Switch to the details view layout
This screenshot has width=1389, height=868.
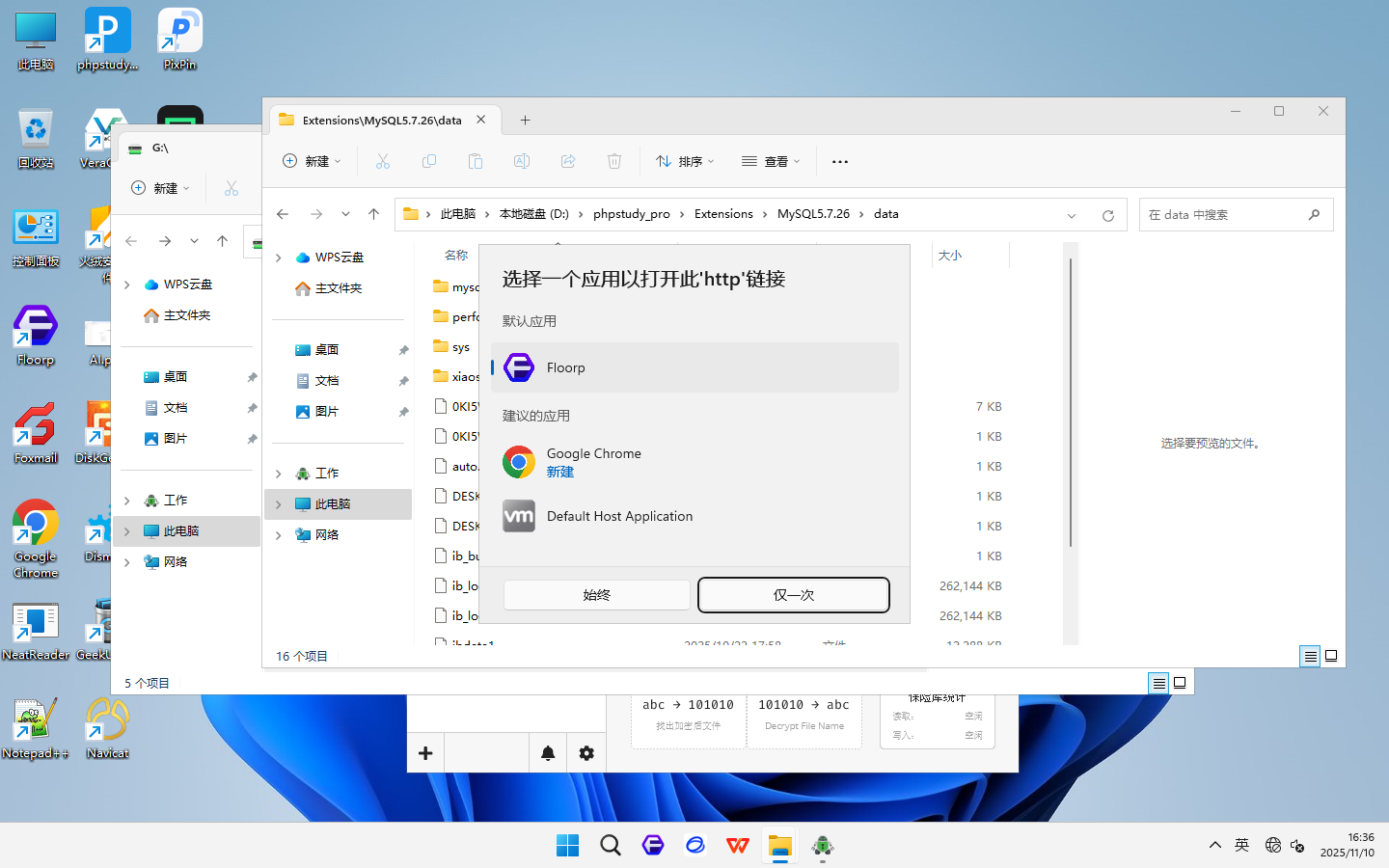tap(1310, 657)
